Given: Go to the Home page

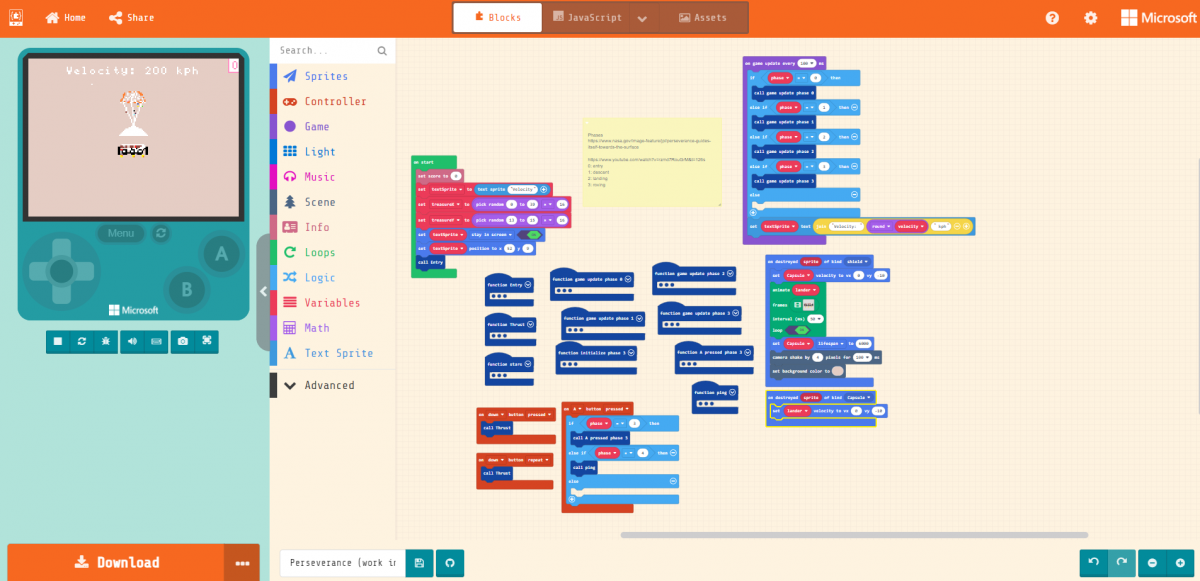Looking at the screenshot, I should click(x=66, y=18).
